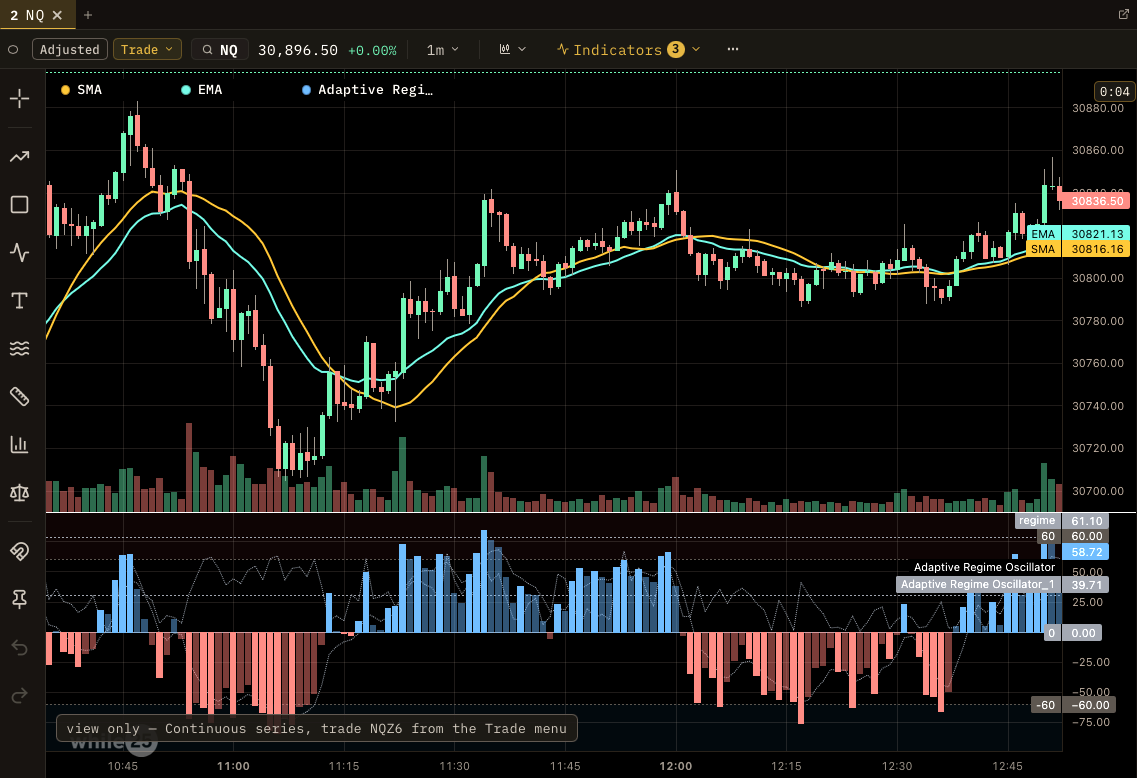
Task: Click the -60.00 level label
Action: [1091, 705]
